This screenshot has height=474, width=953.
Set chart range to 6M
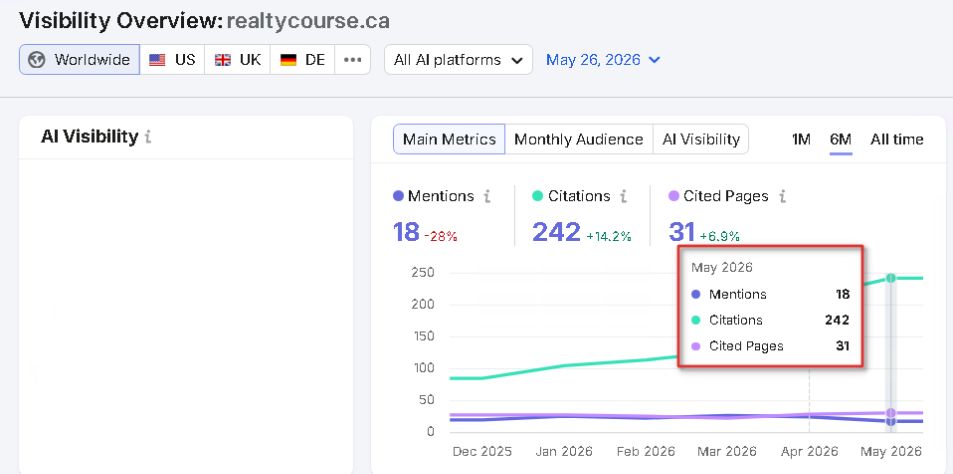[x=841, y=139]
